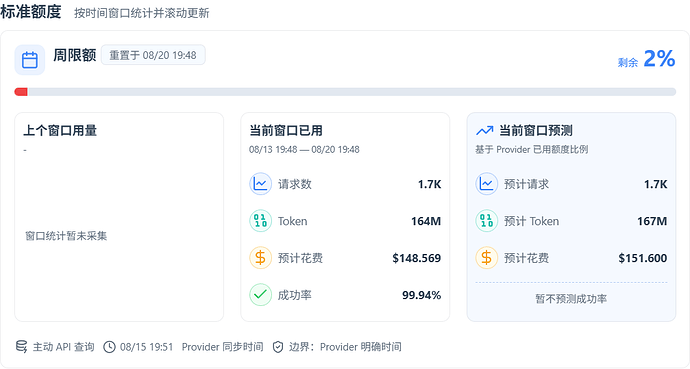Click the 基于 Provider 已用额度比例 note

[532, 150]
